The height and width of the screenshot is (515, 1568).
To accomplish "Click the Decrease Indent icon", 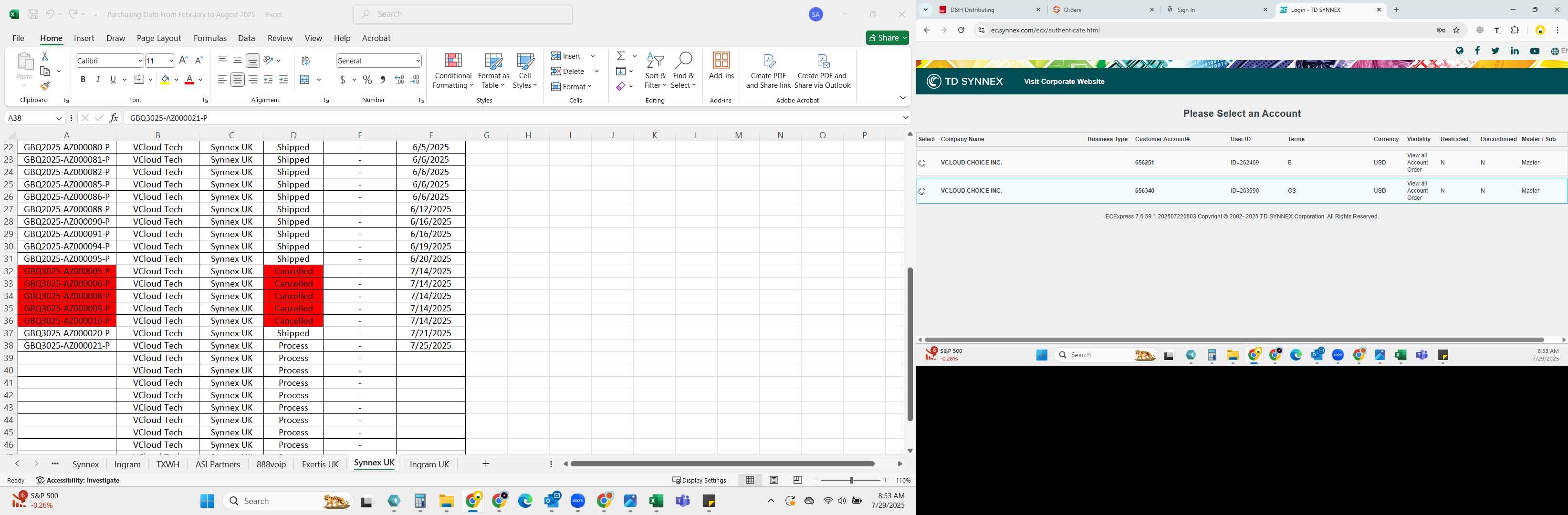I will tap(268, 80).
